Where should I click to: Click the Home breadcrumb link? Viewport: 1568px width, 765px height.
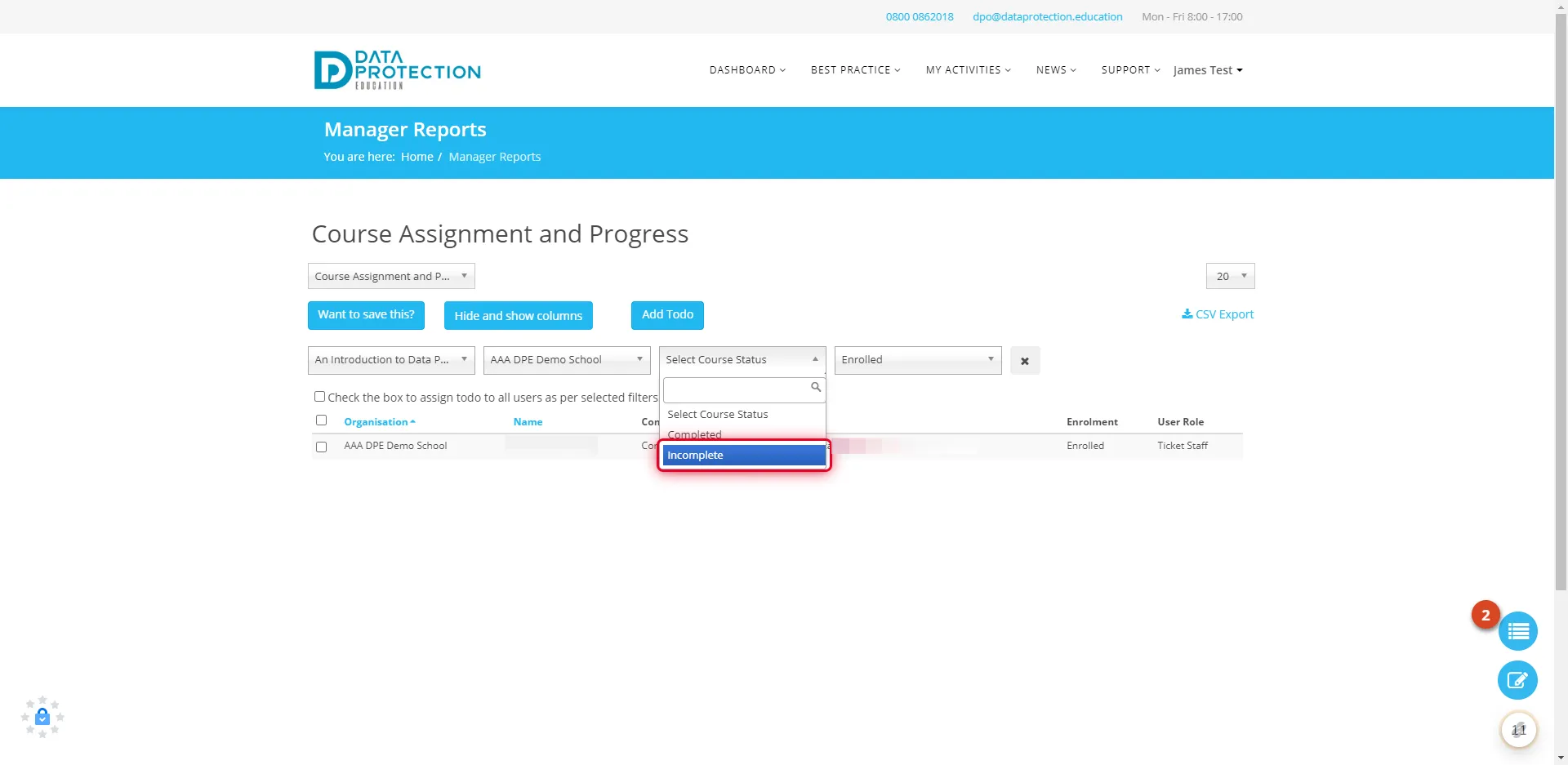[417, 157]
